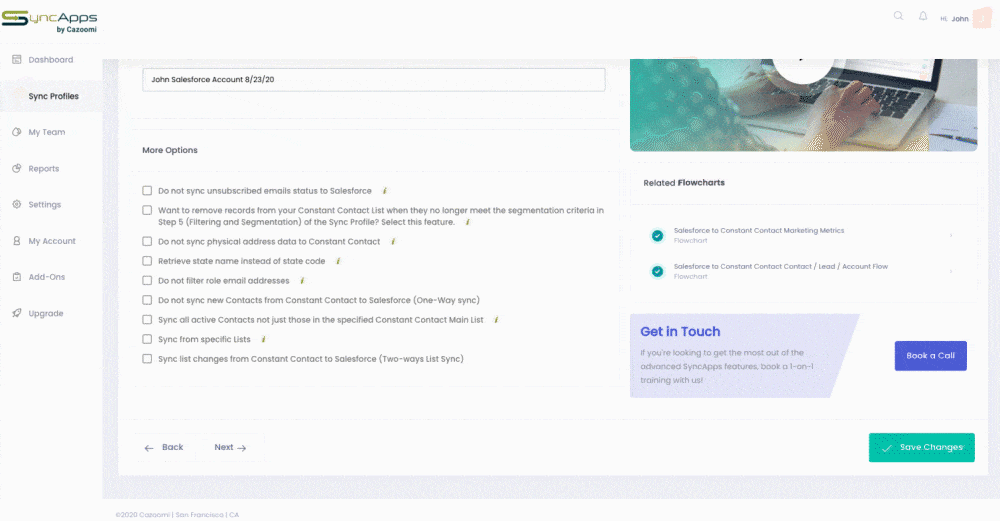Show info for Sync from specific Lists
The image size is (1000, 521).
[x=263, y=339]
